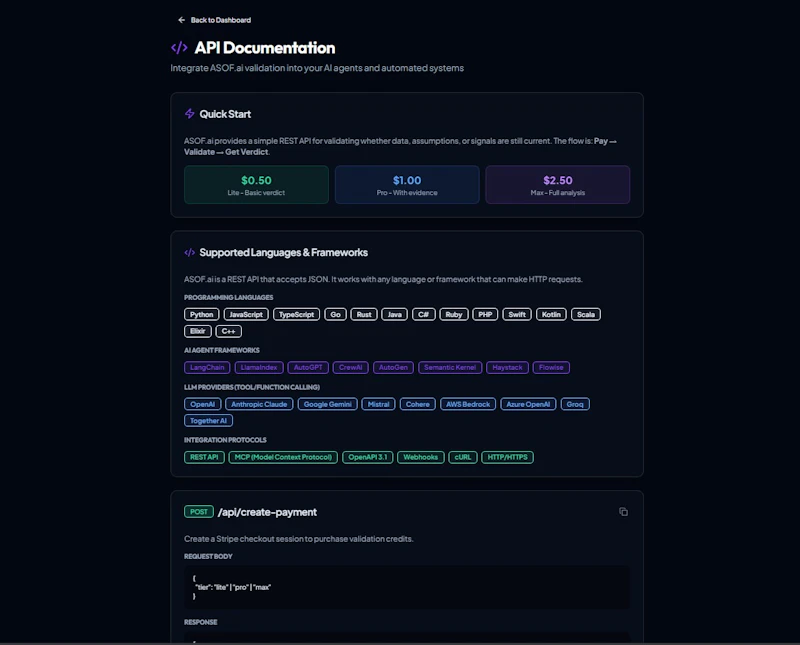Click the CrewAI framework tag
The width and height of the screenshot is (800, 645).
coord(351,367)
